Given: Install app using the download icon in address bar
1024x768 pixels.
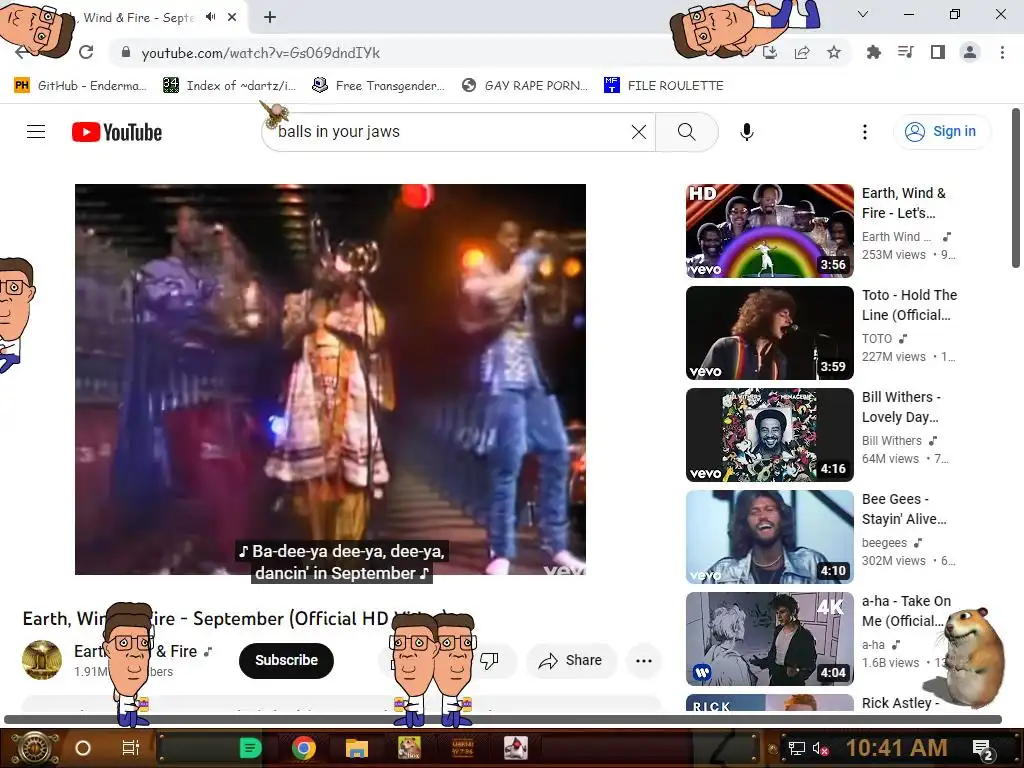Looking at the screenshot, I should [770, 53].
